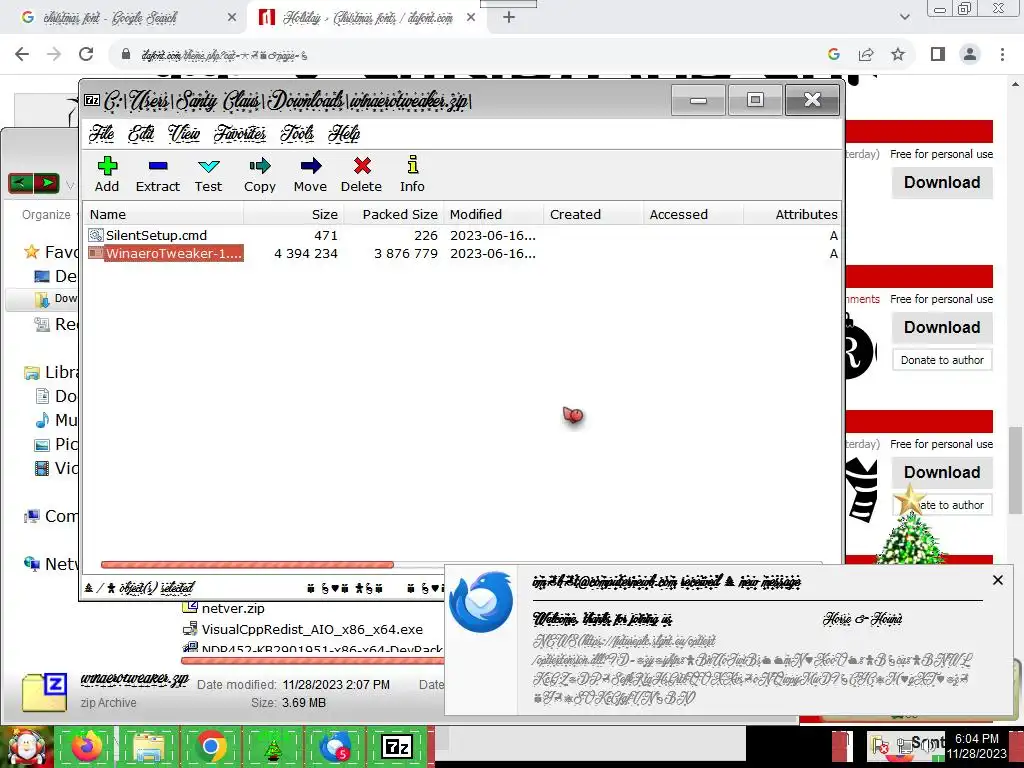The height and width of the screenshot is (768, 1024).
Task: Sort by the Created column header
Action: click(594, 214)
